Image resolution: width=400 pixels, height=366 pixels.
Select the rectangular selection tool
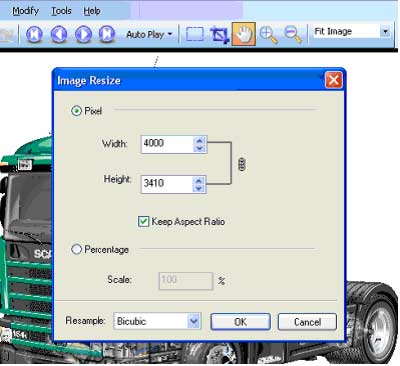pyautogui.click(x=195, y=34)
